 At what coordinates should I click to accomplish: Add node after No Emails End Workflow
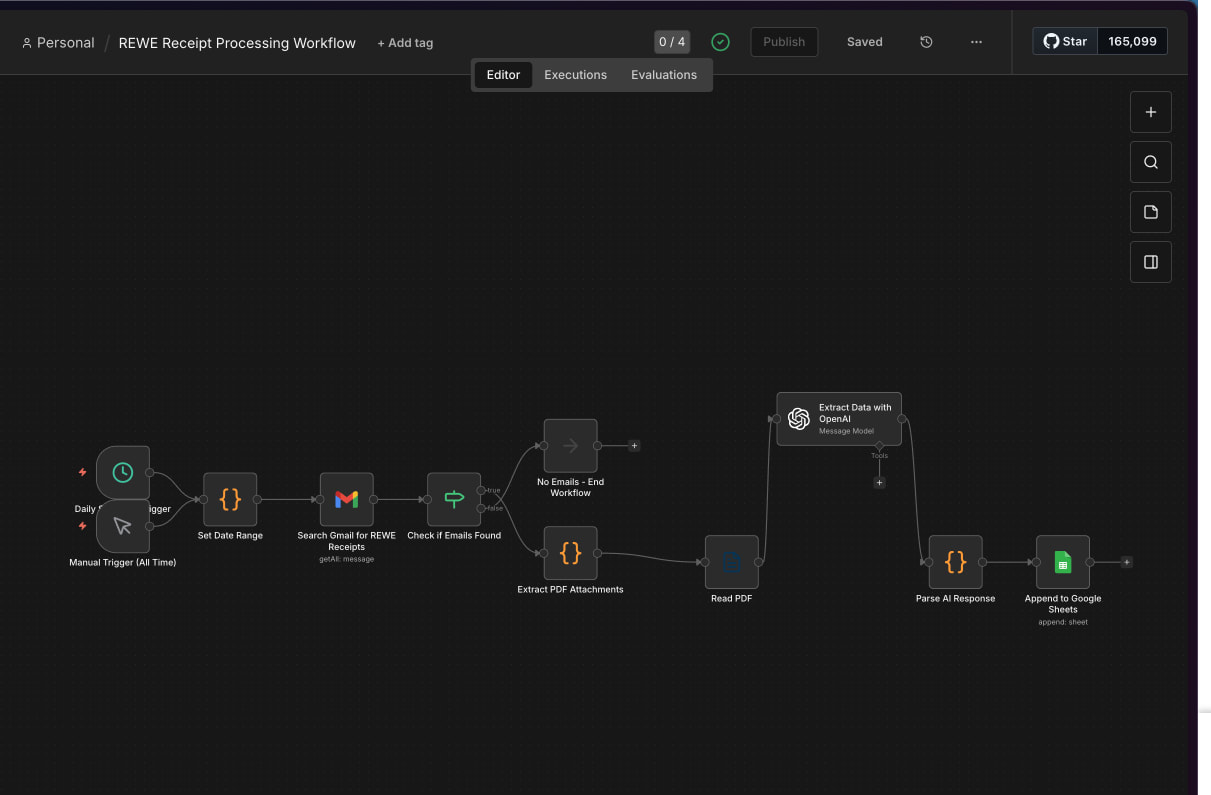point(634,446)
